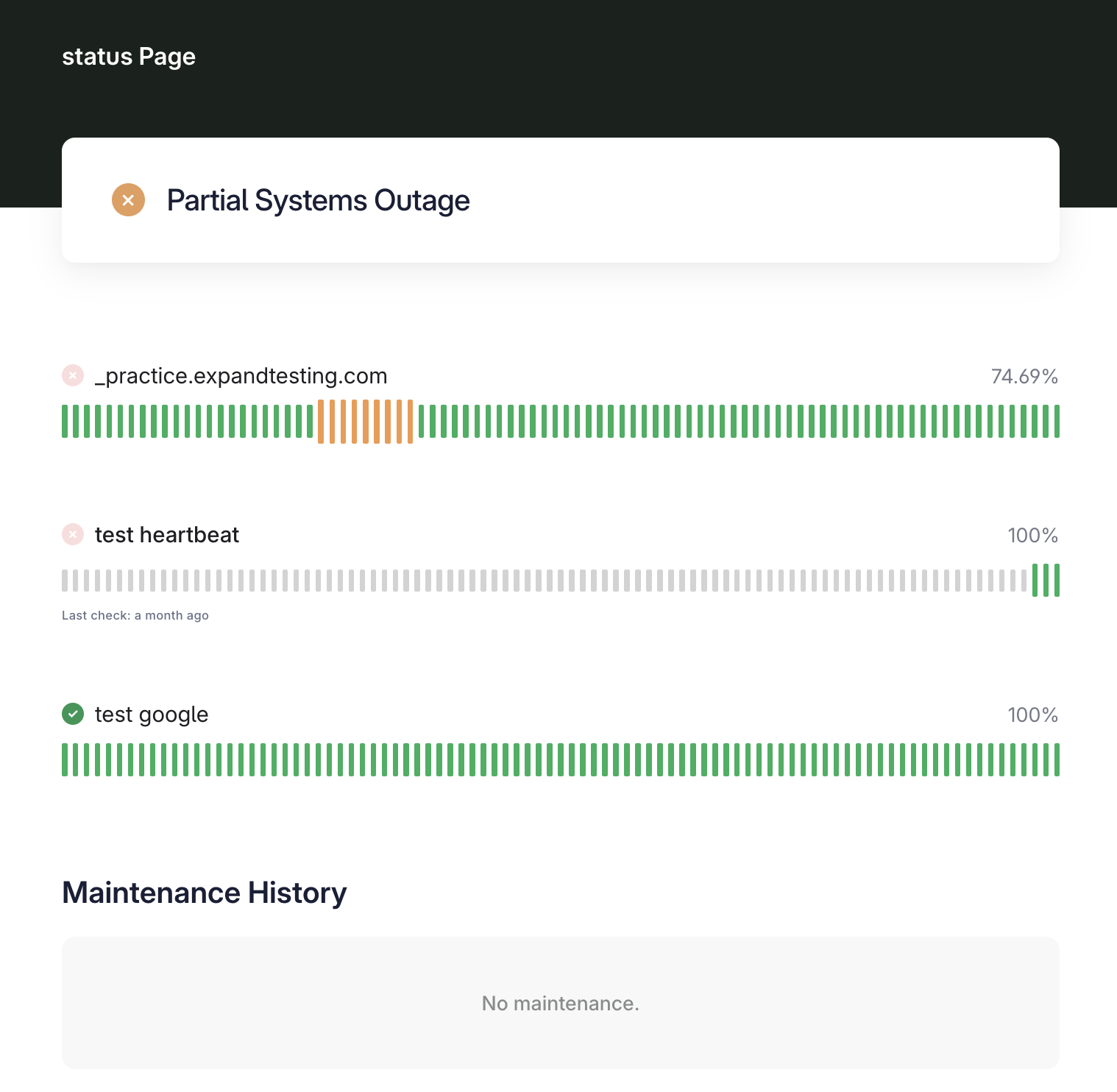The height and width of the screenshot is (1092, 1117).
Task: Click the red down icon beside _practice.expandtesting.com
Action: [73, 375]
